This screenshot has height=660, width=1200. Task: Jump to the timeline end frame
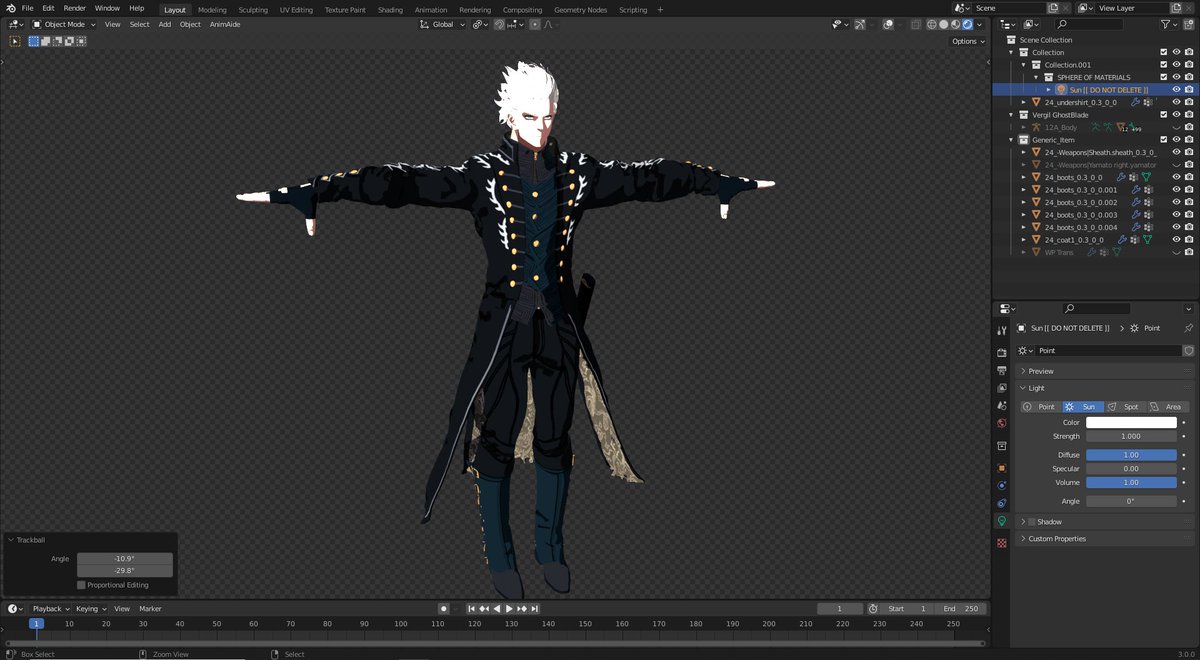click(x=535, y=608)
